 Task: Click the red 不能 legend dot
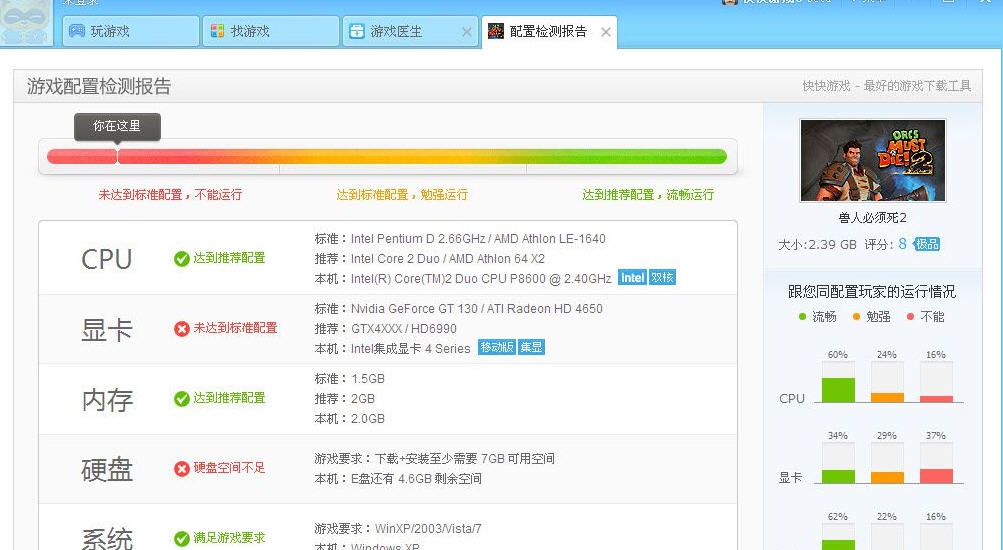tap(910, 317)
